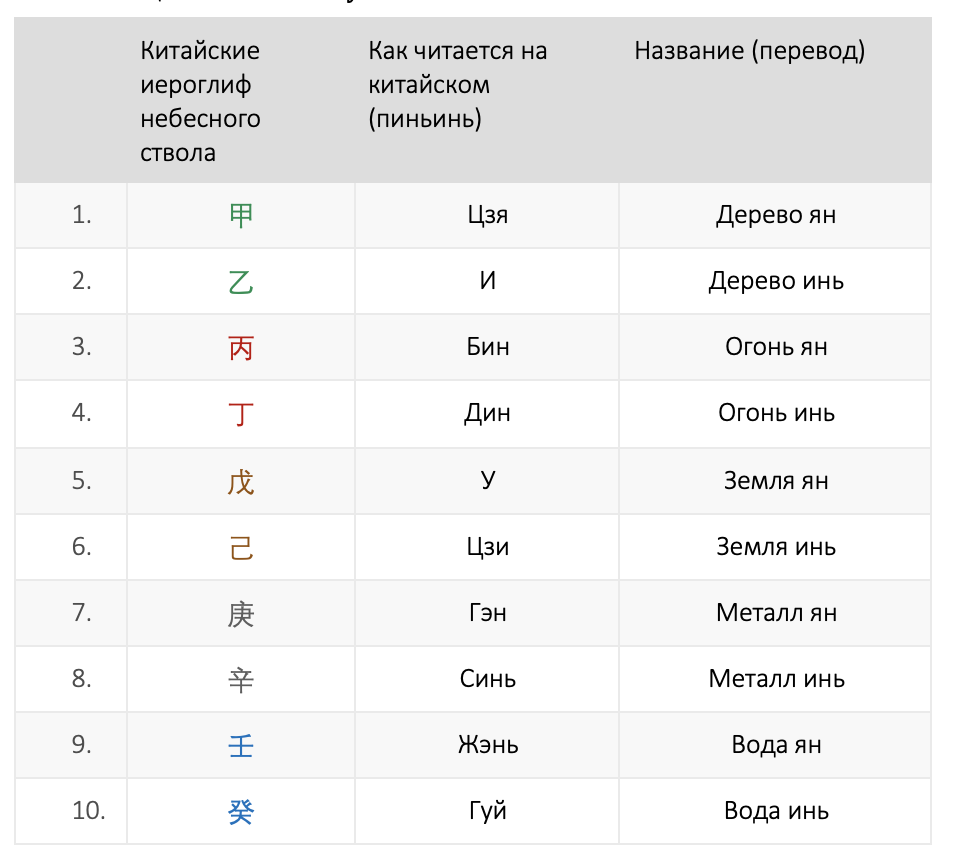The width and height of the screenshot is (958, 866).
Task: Select the brown 己 character in row 6
Action: pyautogui.click(x=241, y=548)
